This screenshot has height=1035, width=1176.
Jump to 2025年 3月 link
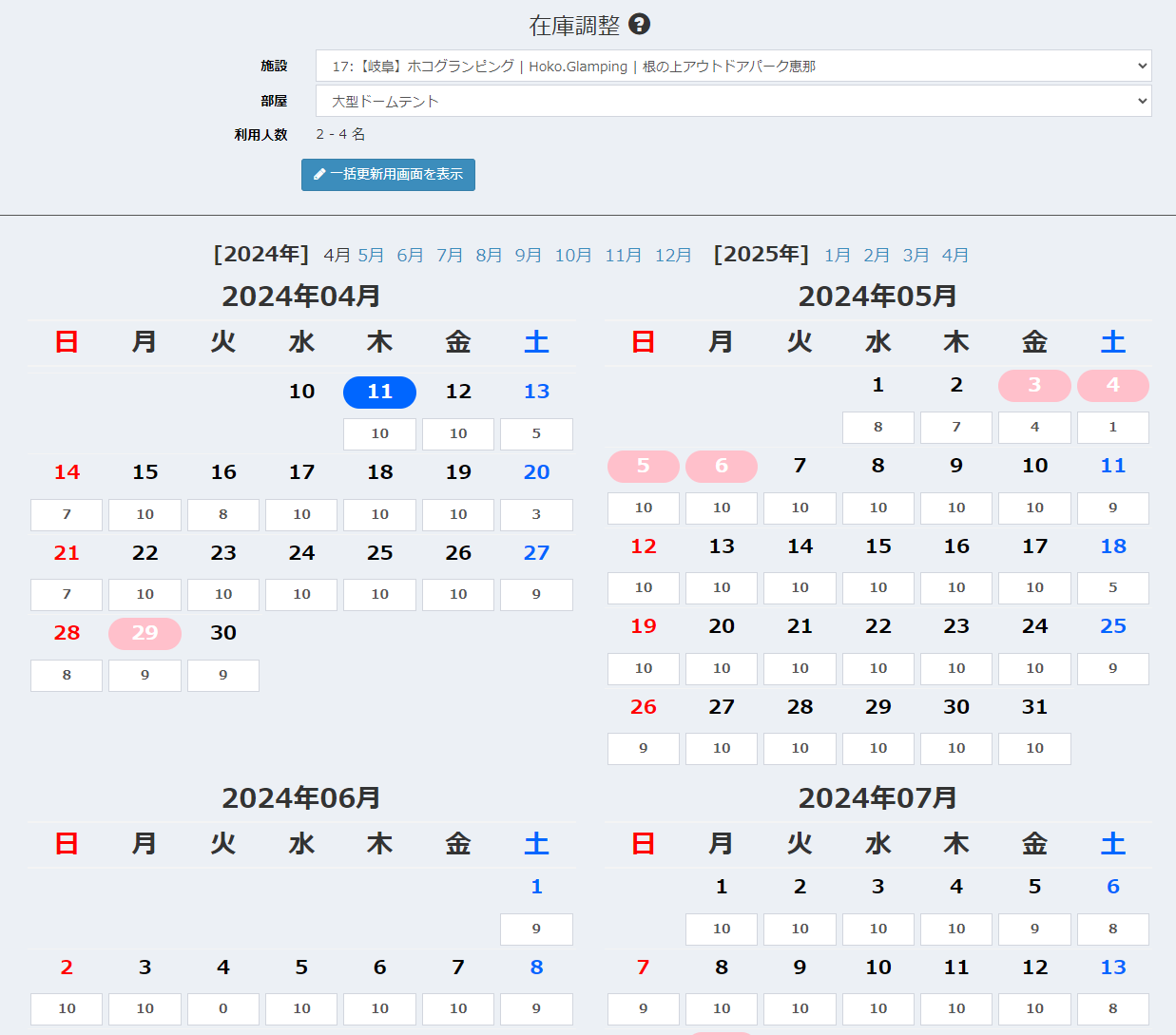(x=916, y=255)
